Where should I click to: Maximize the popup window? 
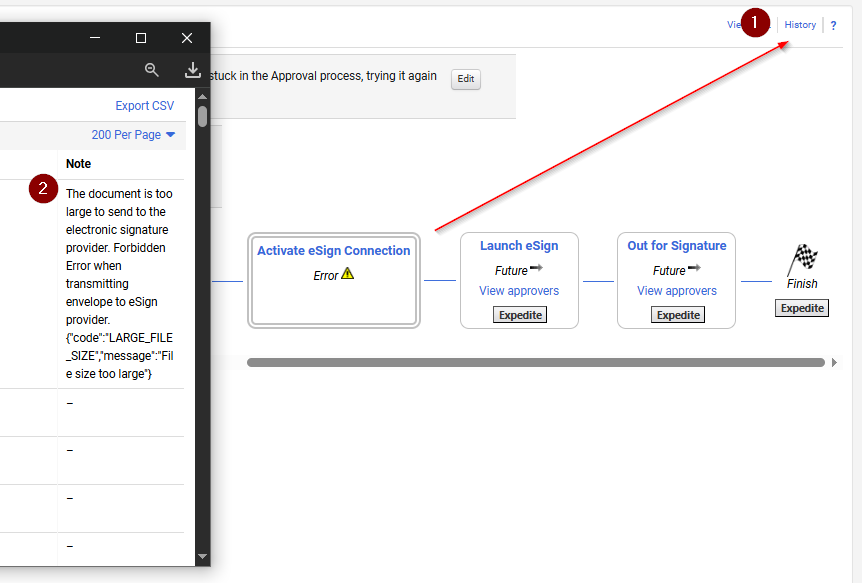point(141,38)
